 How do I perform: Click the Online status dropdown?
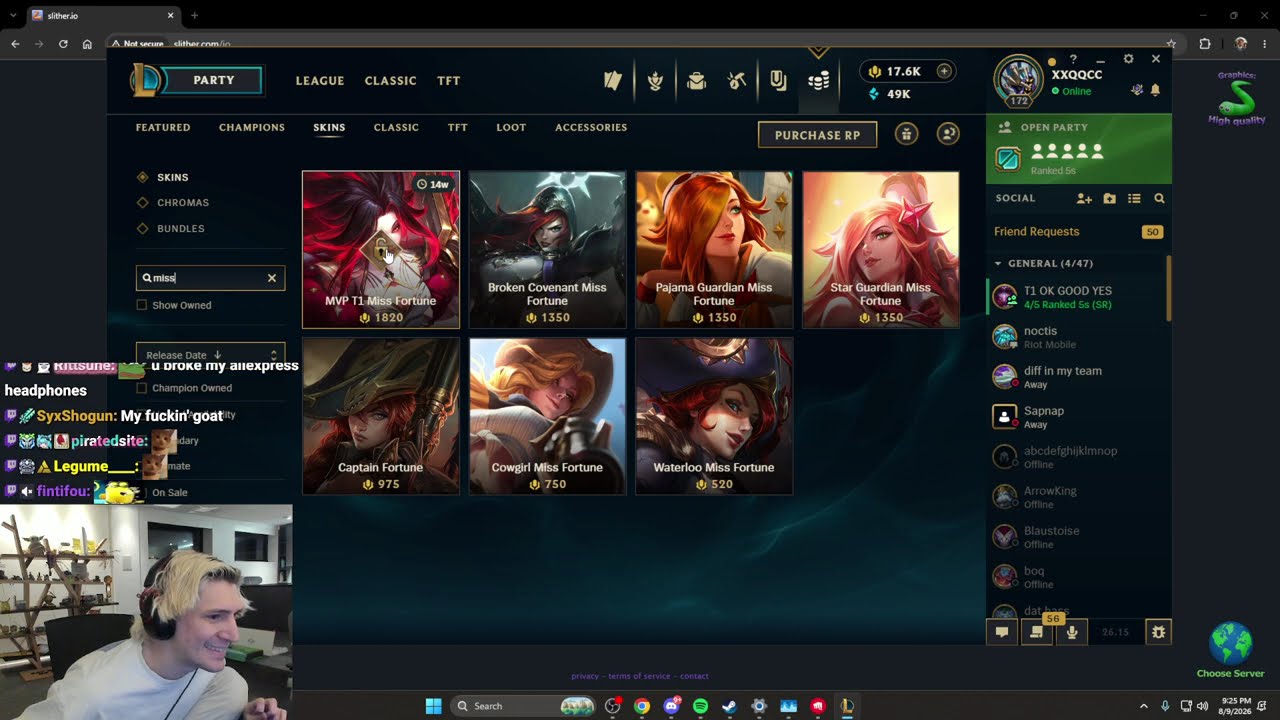pyautogui.click(x=1071, y=91)
